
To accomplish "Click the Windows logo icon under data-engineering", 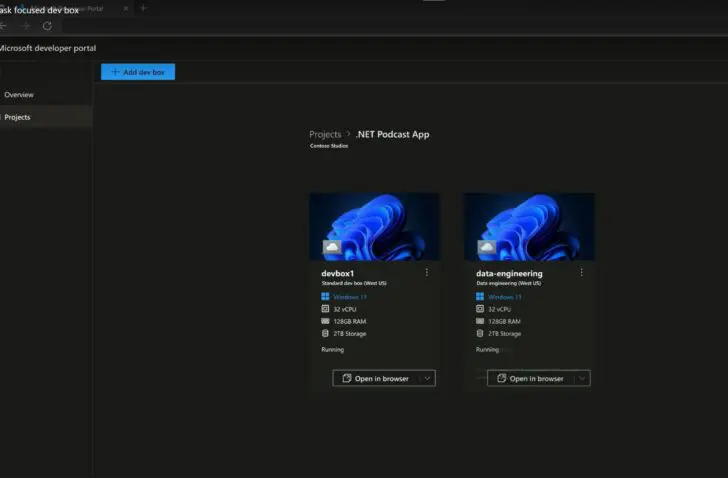I will (480, 296).
